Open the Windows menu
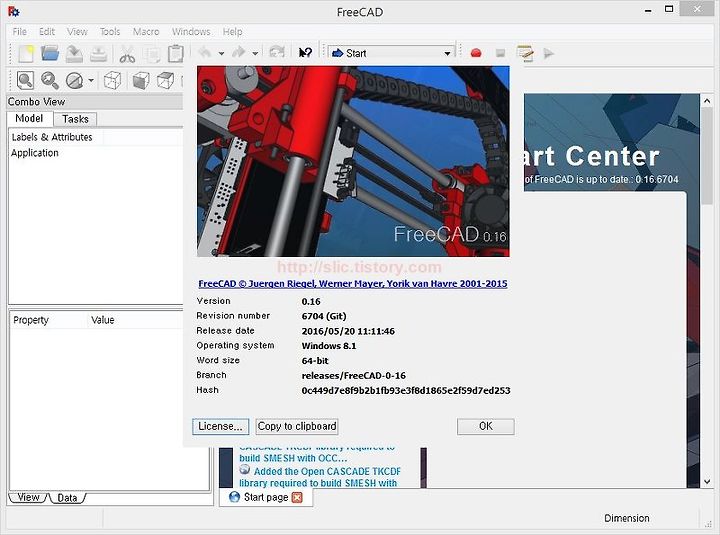The height and width of the screenshot is (535, 720). pos(191,32)
